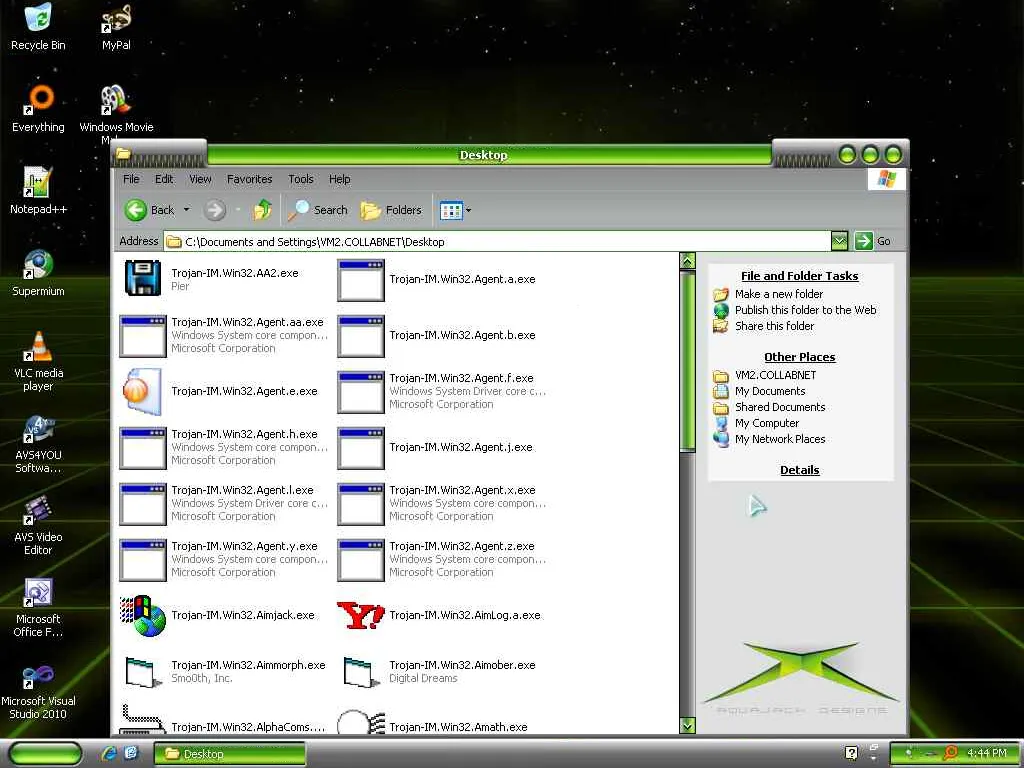Select the Trojan-IM.Win32.Agent.f.exe file
This screenshot has height=768, width=1024.
pos(441,391)
